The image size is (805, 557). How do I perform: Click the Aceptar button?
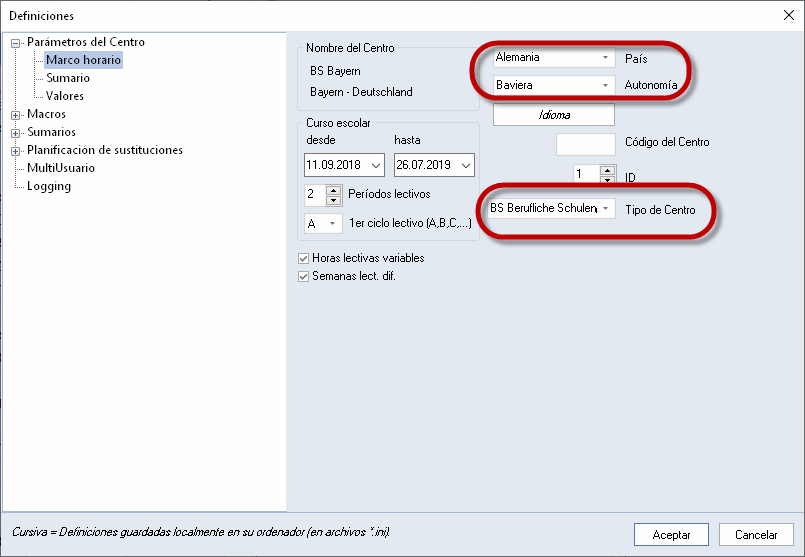(x=672, y=535)
